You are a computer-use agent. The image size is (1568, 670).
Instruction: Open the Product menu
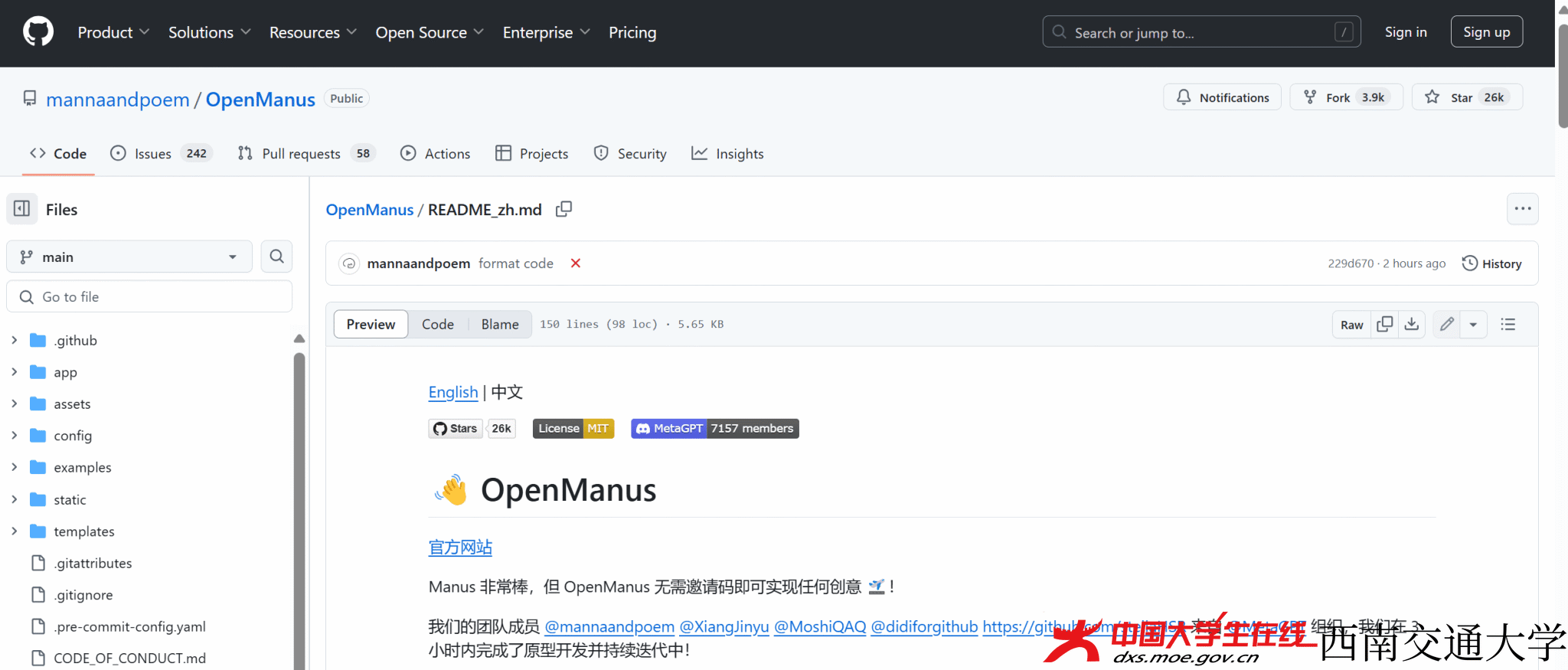pyautogui.click(x=113, y=32)
